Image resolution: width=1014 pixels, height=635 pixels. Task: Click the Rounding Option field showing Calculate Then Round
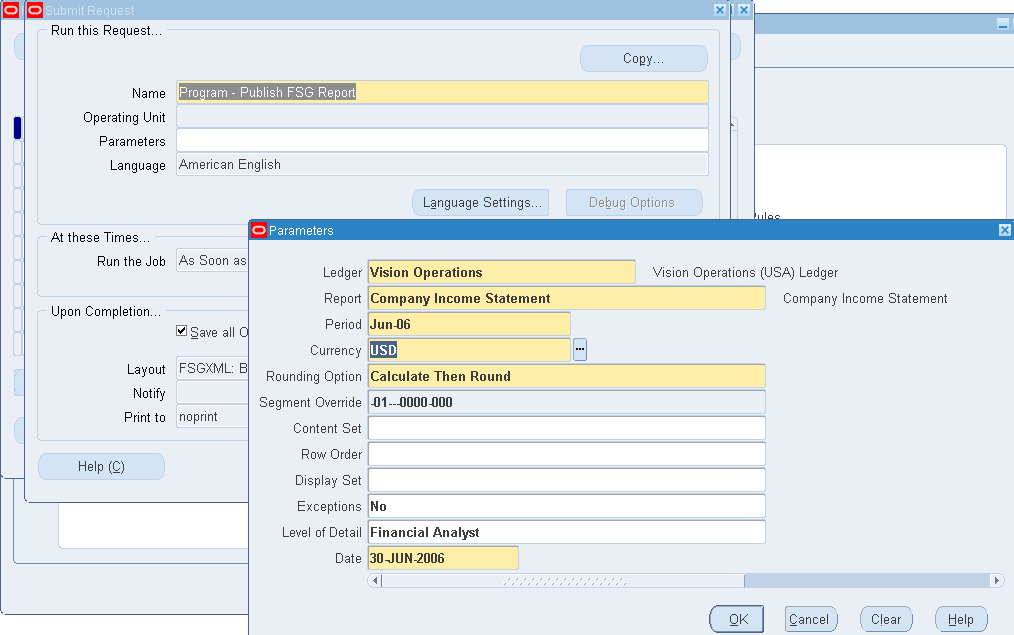click(566, 376)
